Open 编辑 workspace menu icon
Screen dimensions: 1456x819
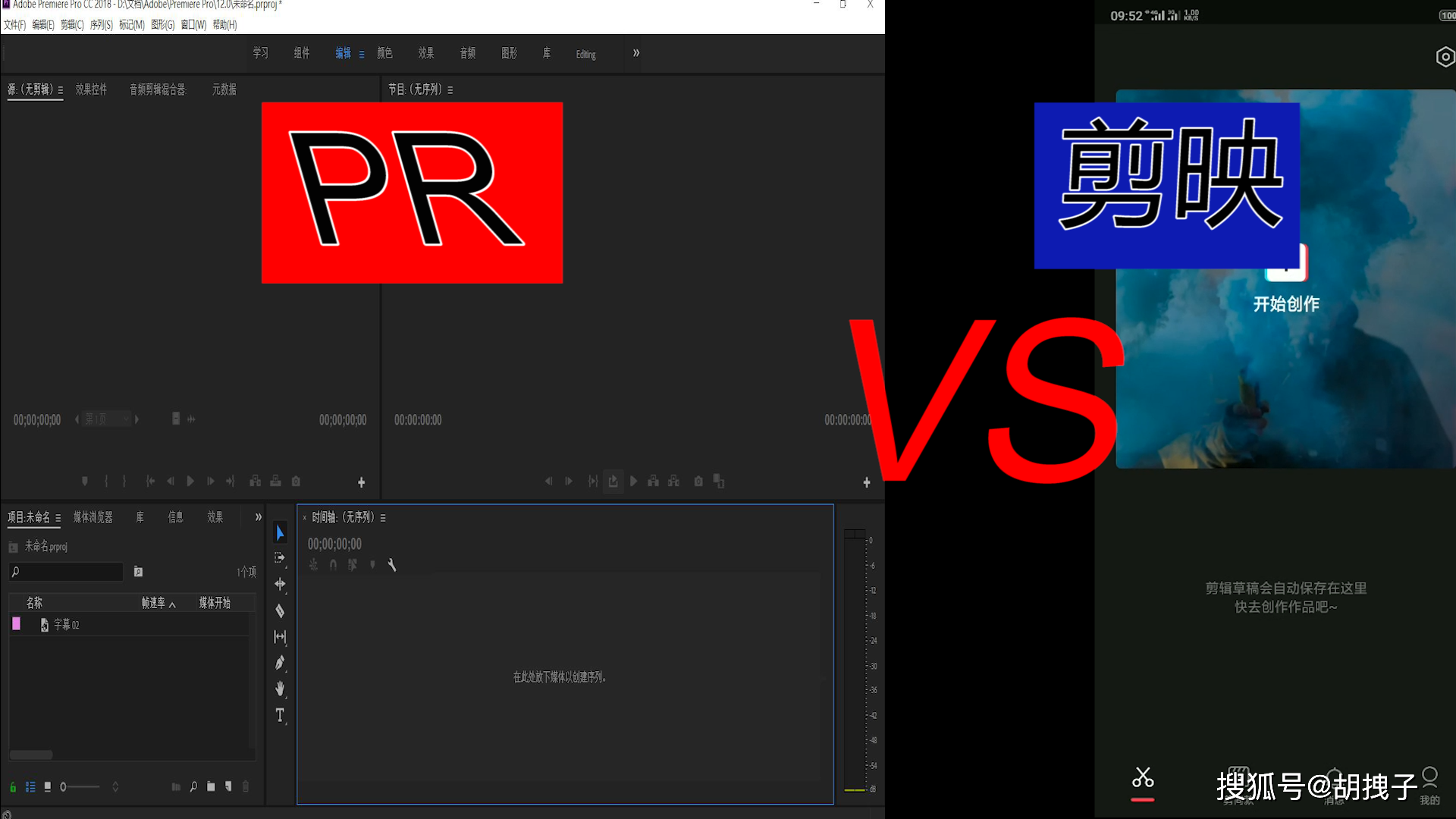(362, 55)
